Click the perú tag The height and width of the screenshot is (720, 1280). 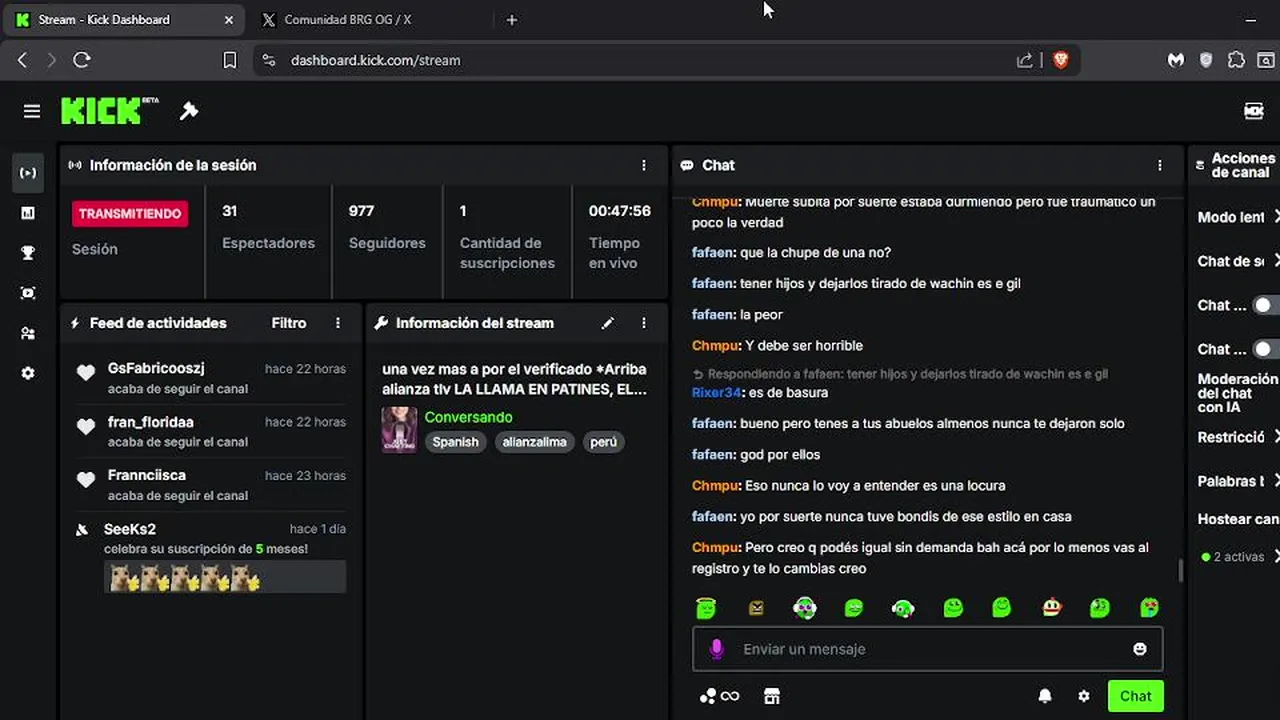pyautogui.click(x=603, y=442)
